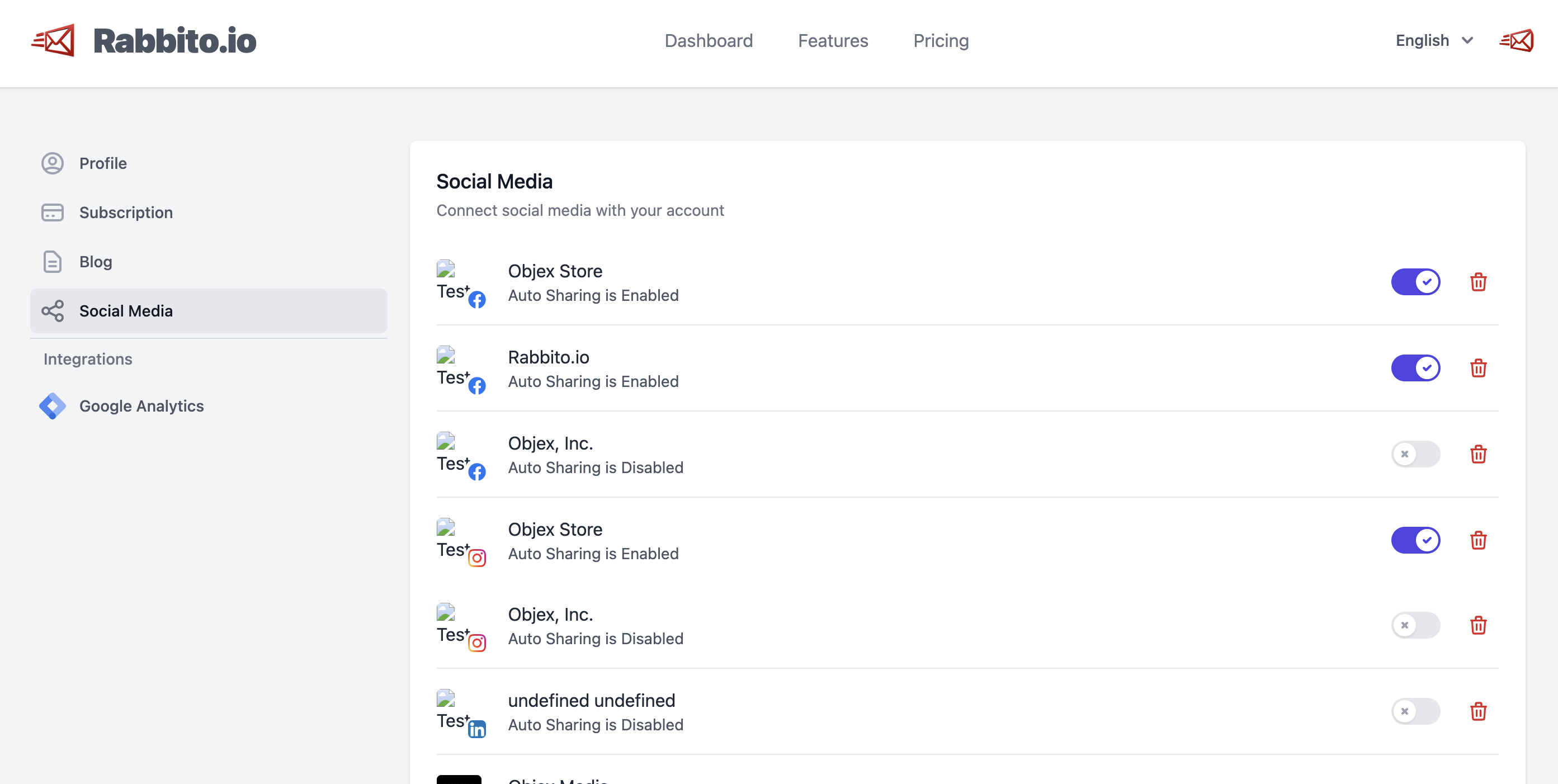Click LinkedIn badge on undefined undefined row
1558x784 pixels.
coord(477,729)
